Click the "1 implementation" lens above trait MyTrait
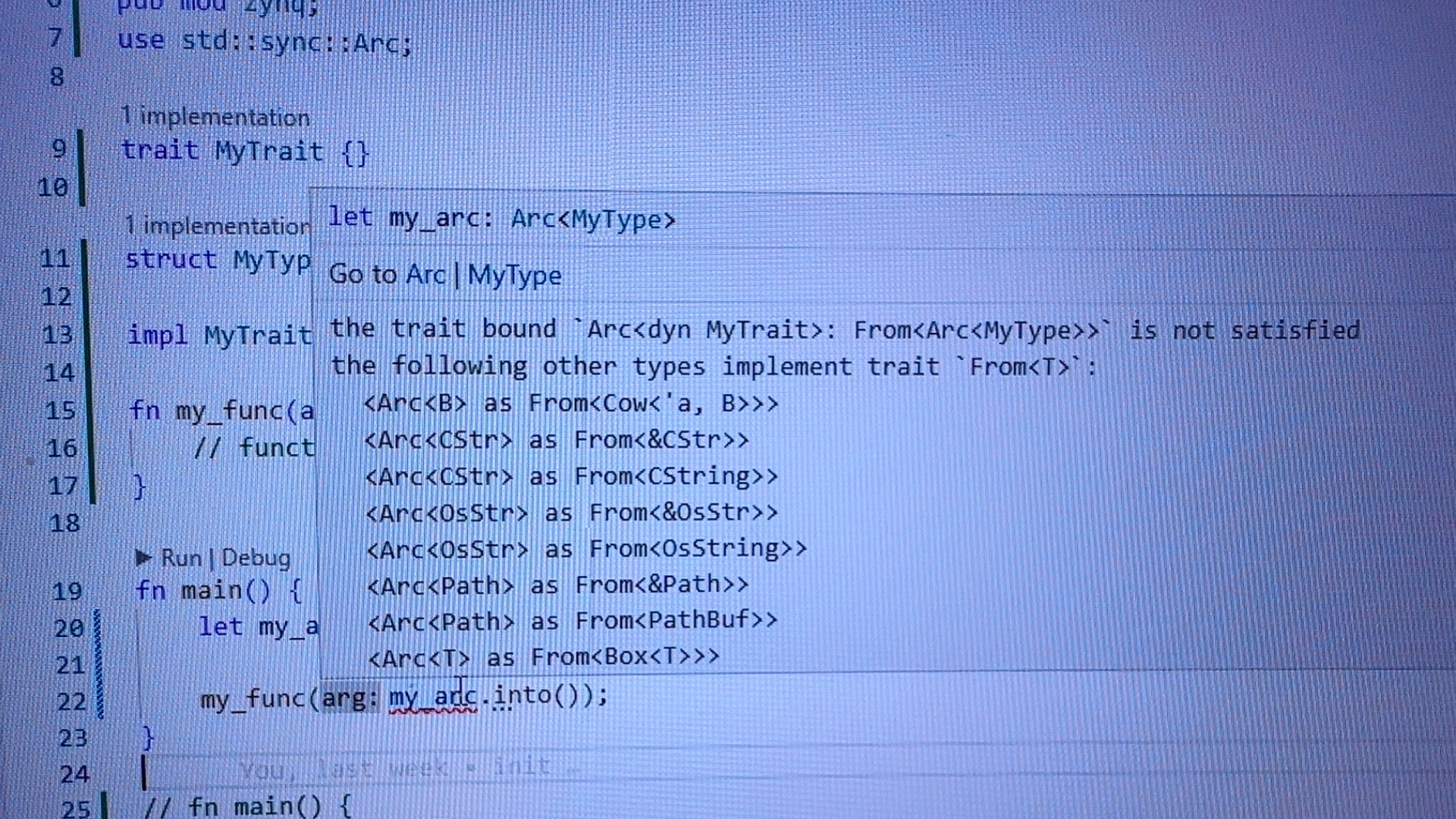Image resolution: width=1456 pixels, height=819 pixels. coord(215,117)
